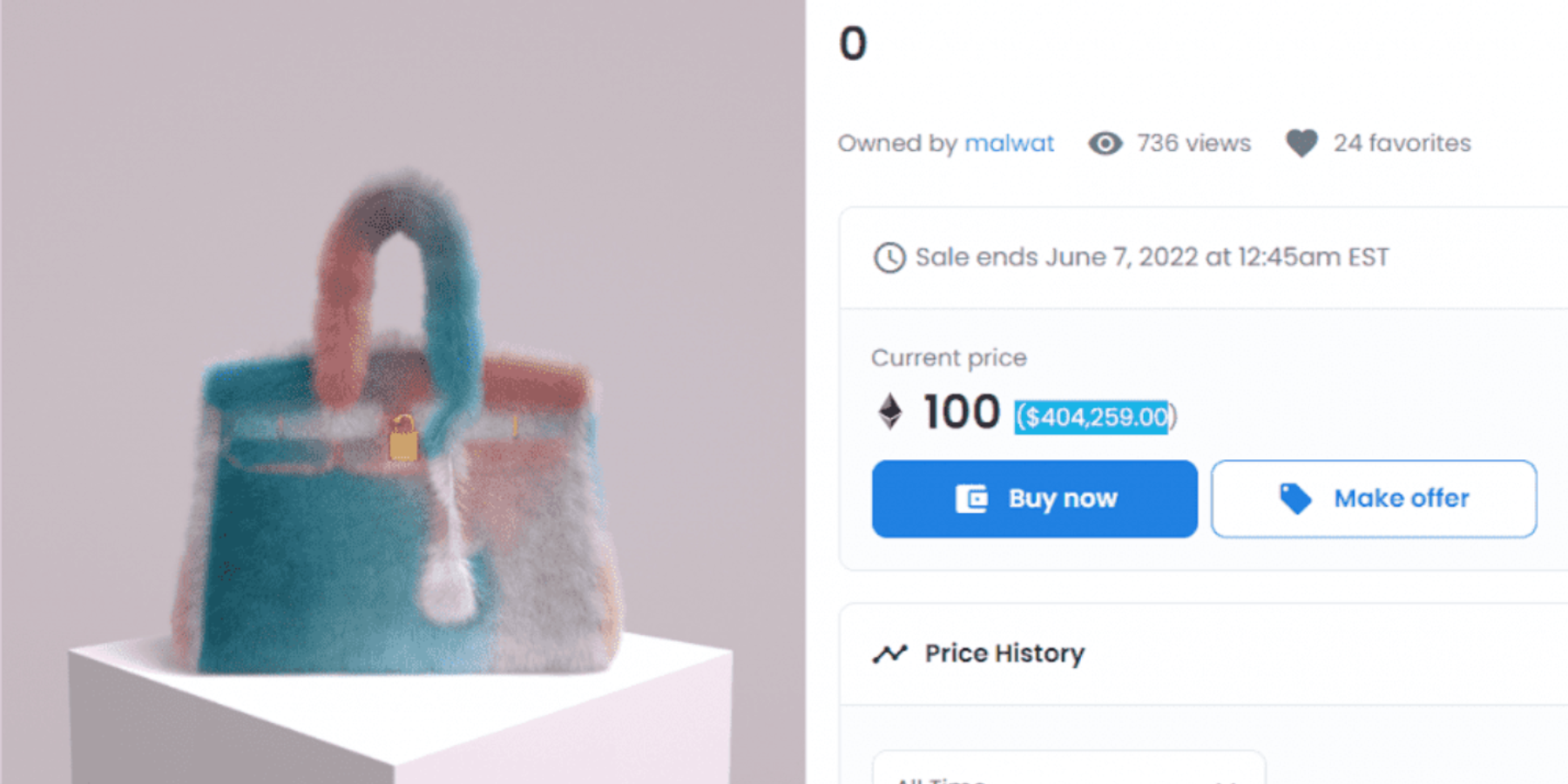Click the Current price label
1568x784 pixels.
[x=949, y=358]
